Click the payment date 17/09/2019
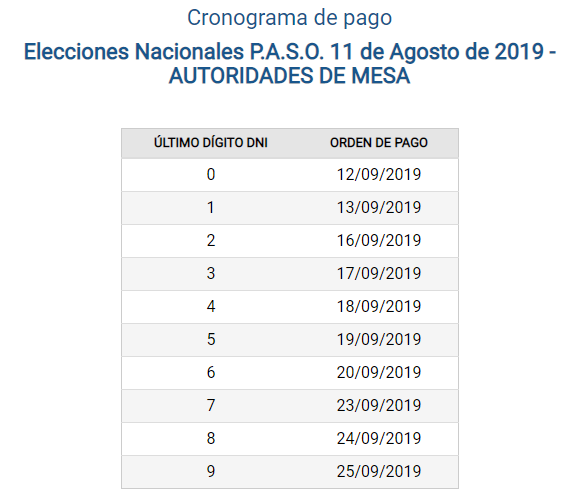586x497 pixels. click(x=379, y=274)
